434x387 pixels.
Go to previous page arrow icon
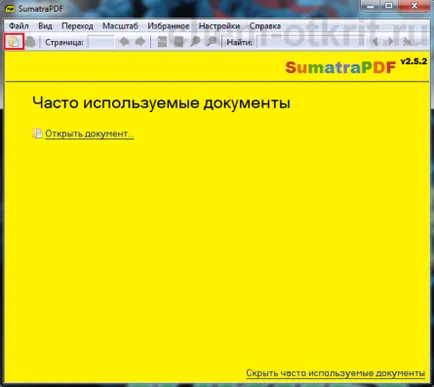(124, 42)
